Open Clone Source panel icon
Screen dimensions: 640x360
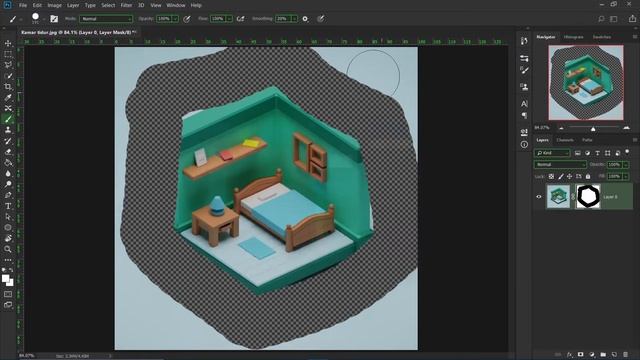pos(524,87)
